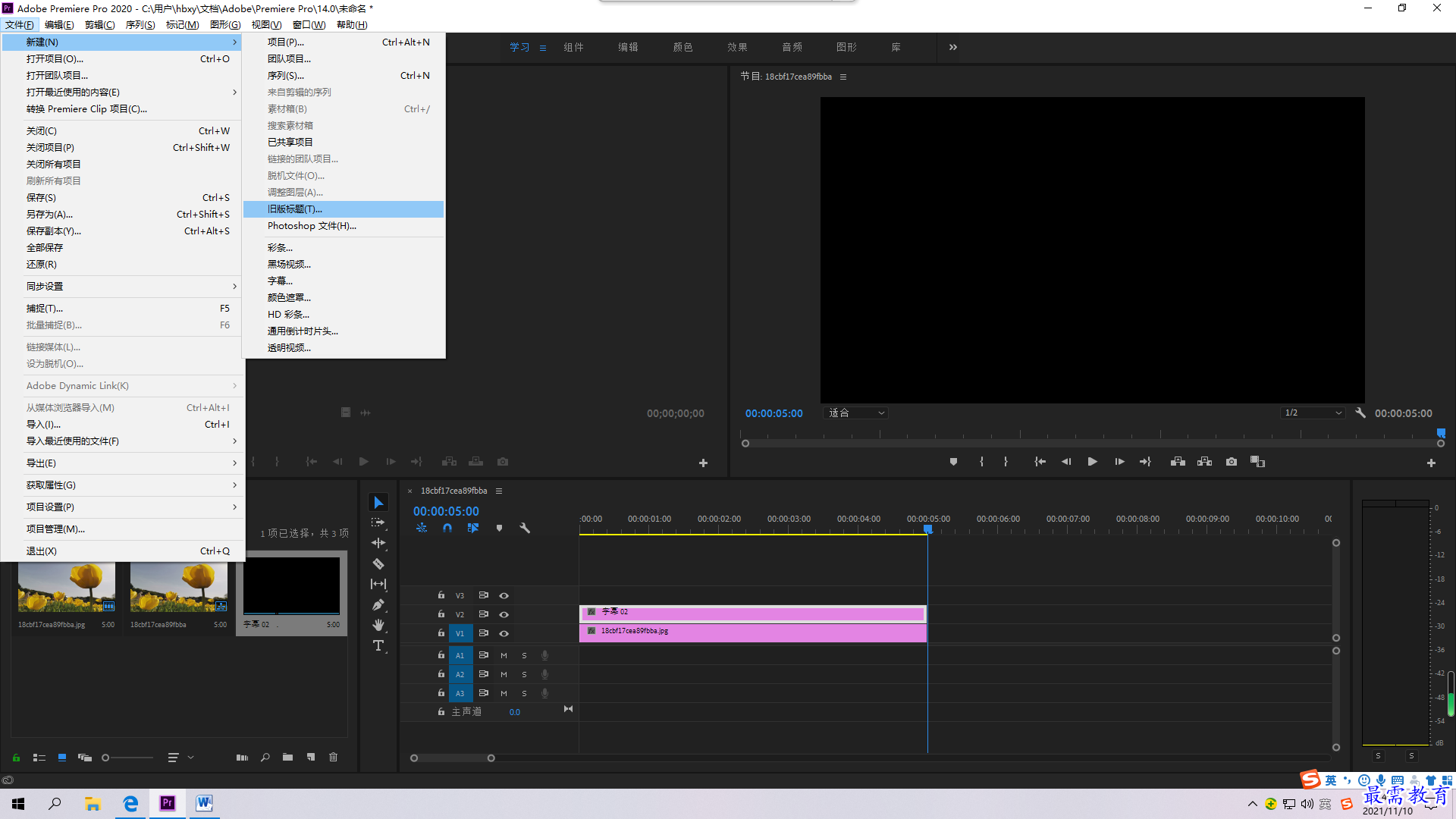Mute audio track A1
1456x819 pixels.
point(504,655)
